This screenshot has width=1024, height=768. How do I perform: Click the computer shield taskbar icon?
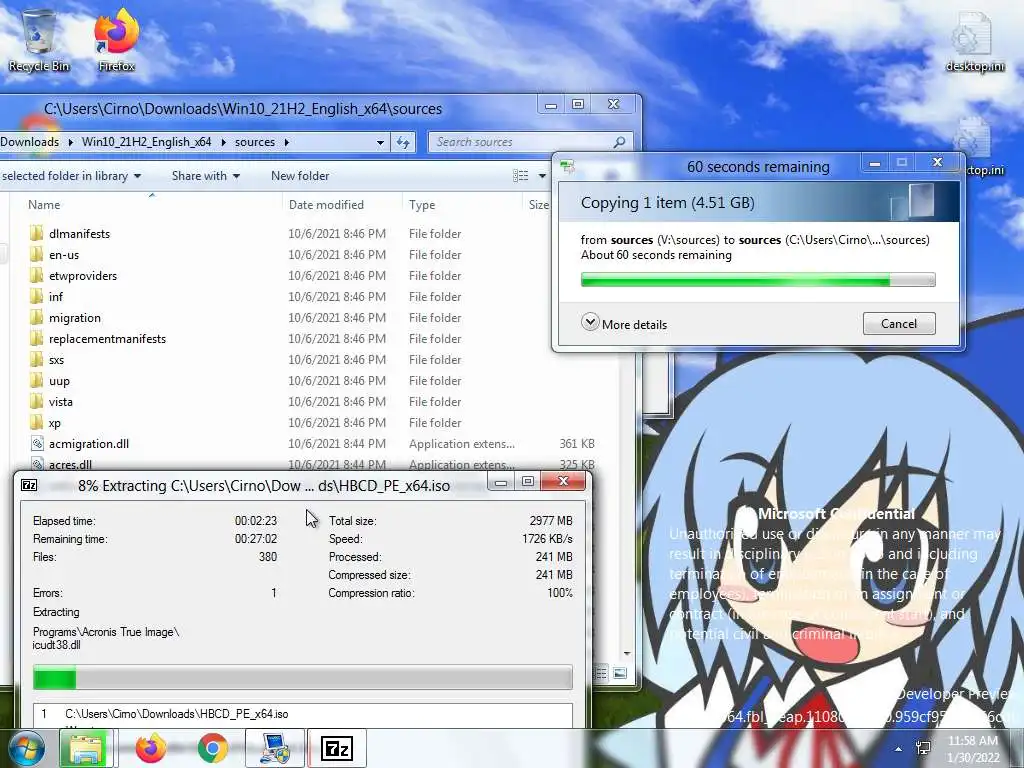pos(275,748)
